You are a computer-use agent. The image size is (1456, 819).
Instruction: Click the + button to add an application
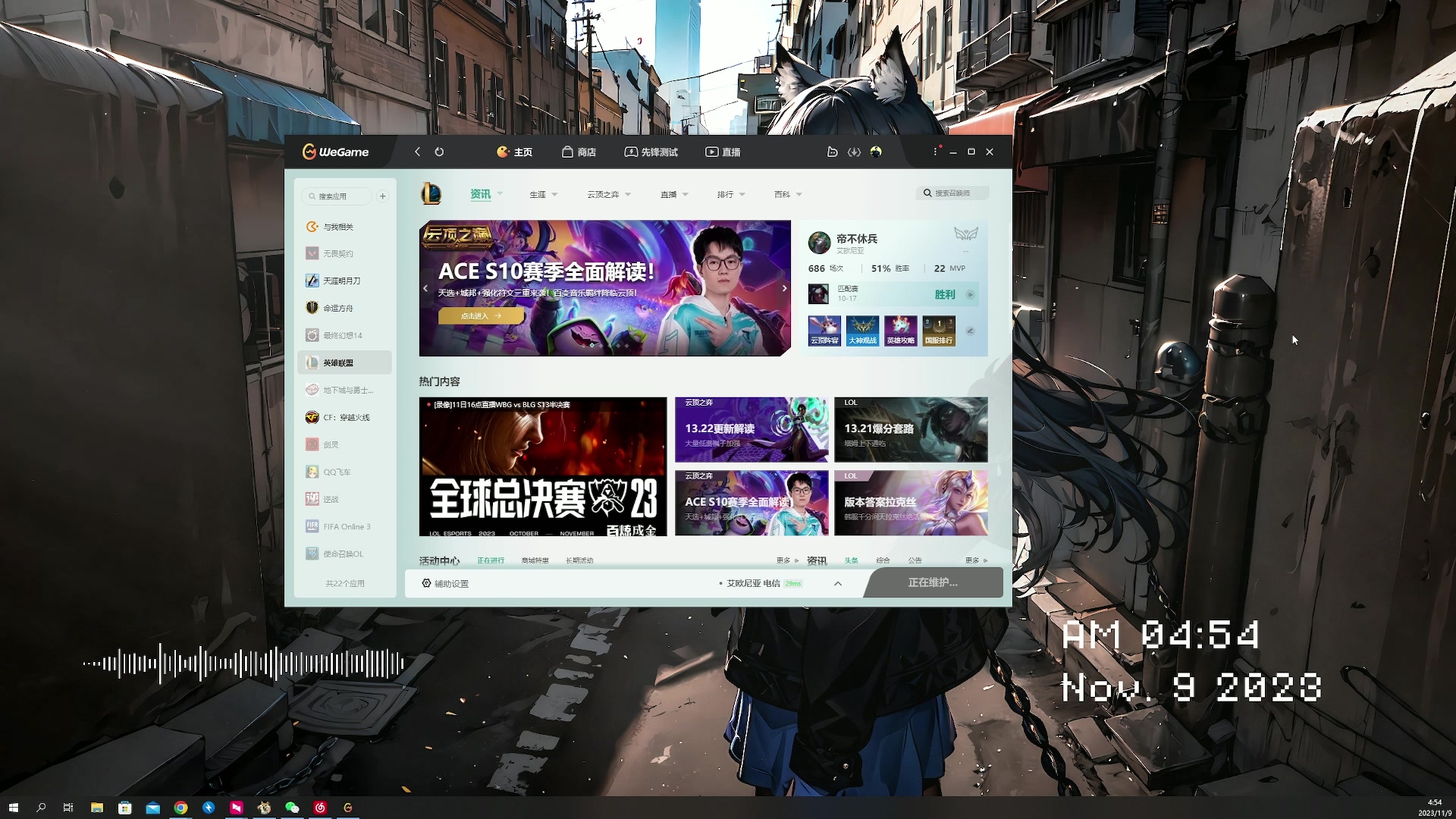383,196
